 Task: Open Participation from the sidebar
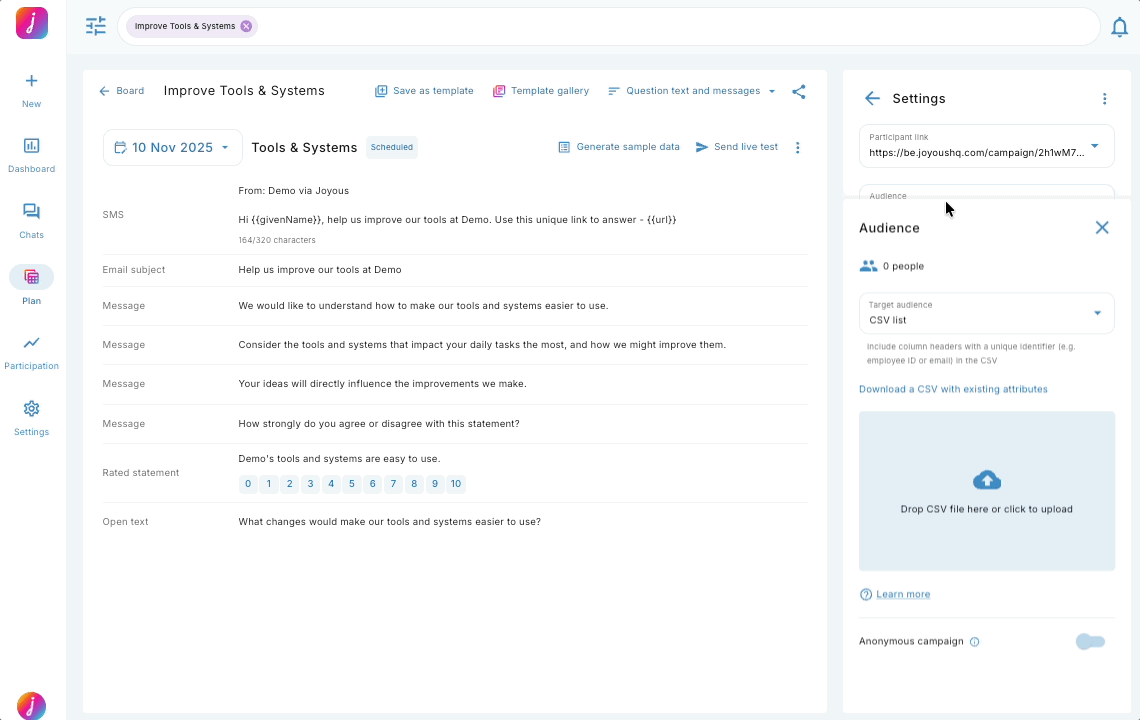point(31,350)
